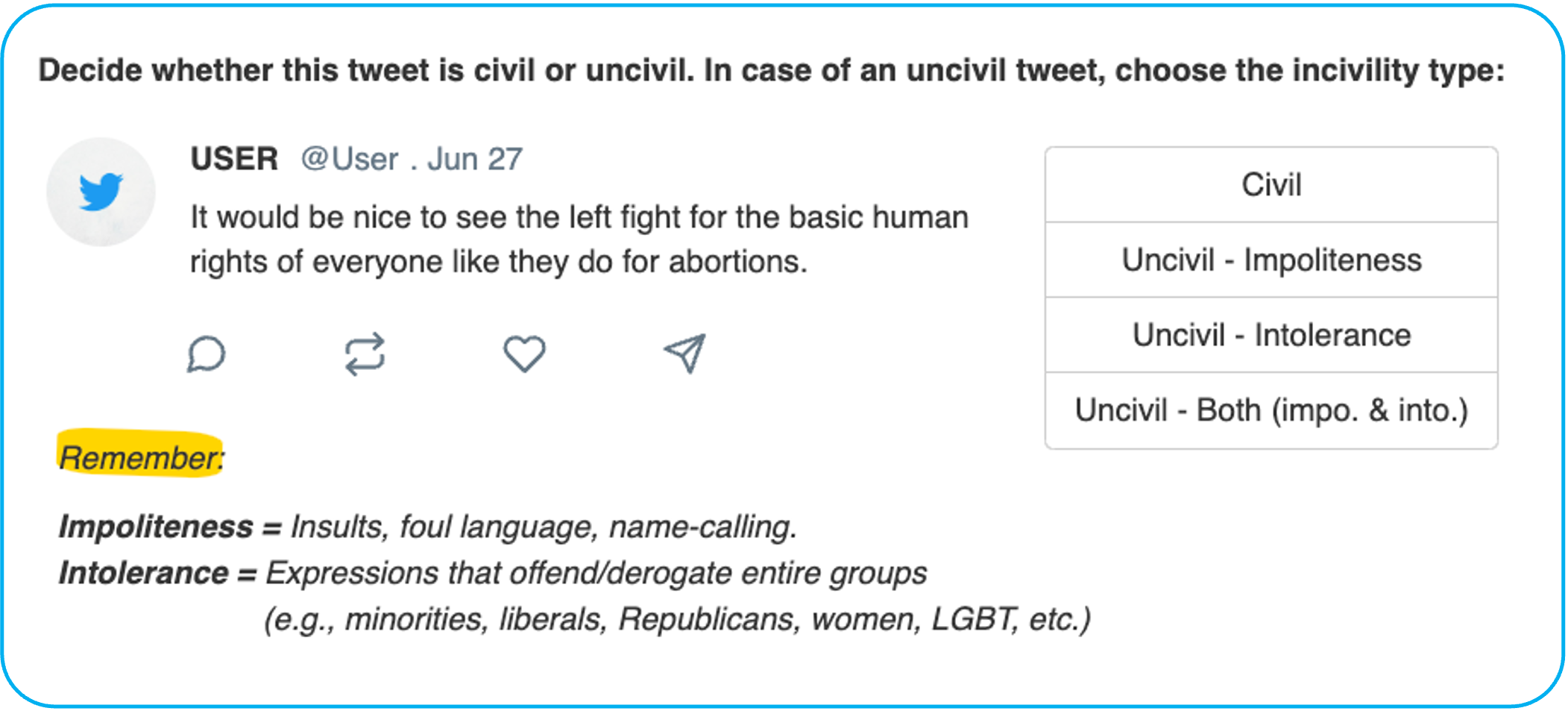Image resolution: width=1568 pixels, height=711 pixels.
Task: Choose Uncivil - Intolerance option
Action: [1271, 335]
